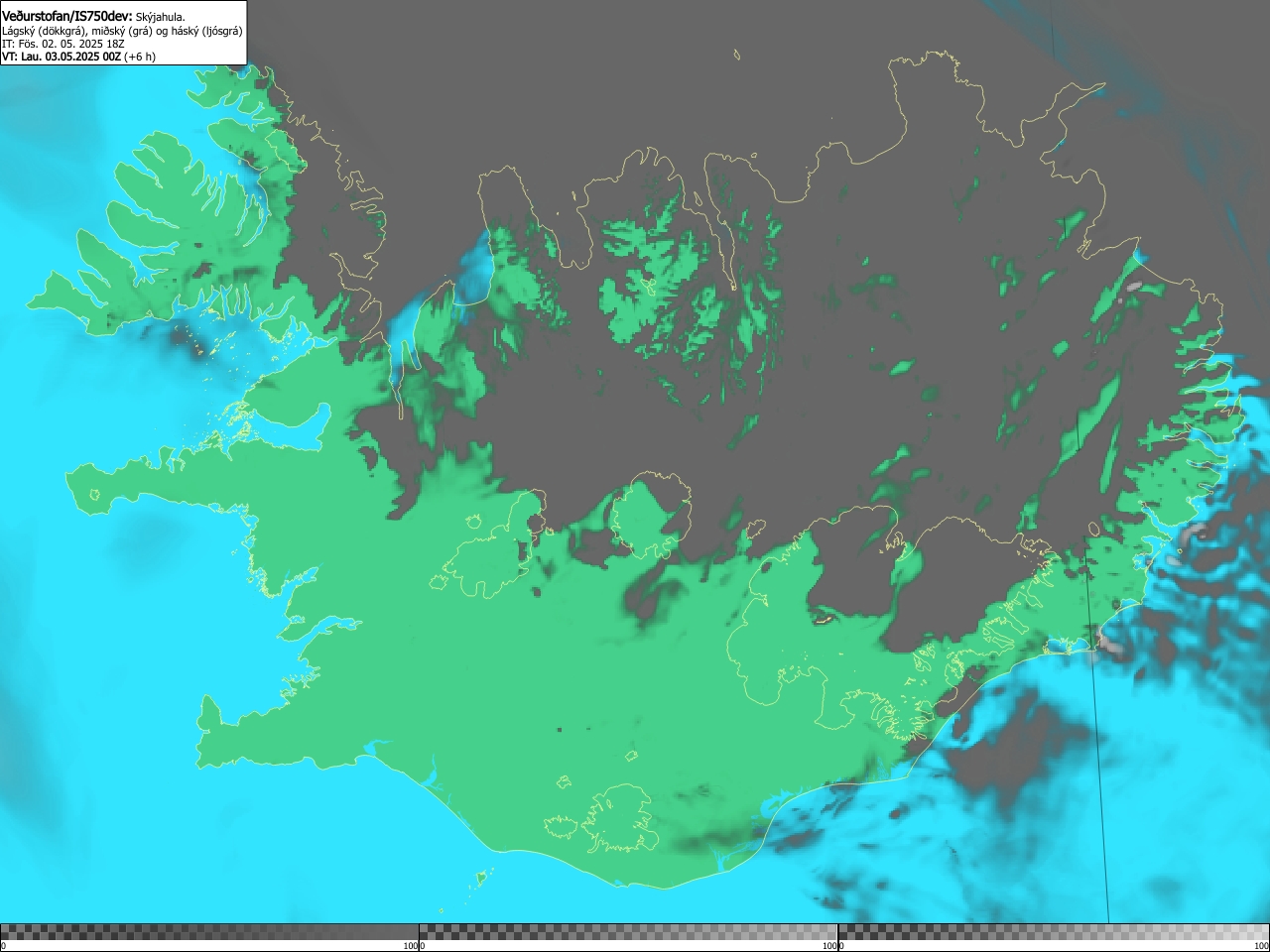Click the mid-cloud grayscale bar at bottom center

pyautogui.click(x=628, y=932)
